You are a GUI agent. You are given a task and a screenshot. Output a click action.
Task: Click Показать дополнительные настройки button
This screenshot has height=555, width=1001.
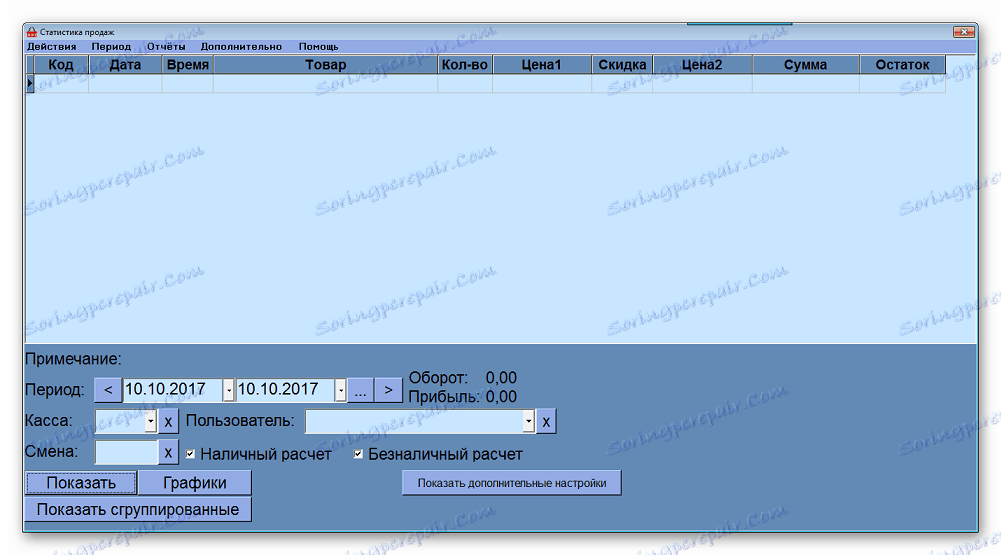coord(511,483)
